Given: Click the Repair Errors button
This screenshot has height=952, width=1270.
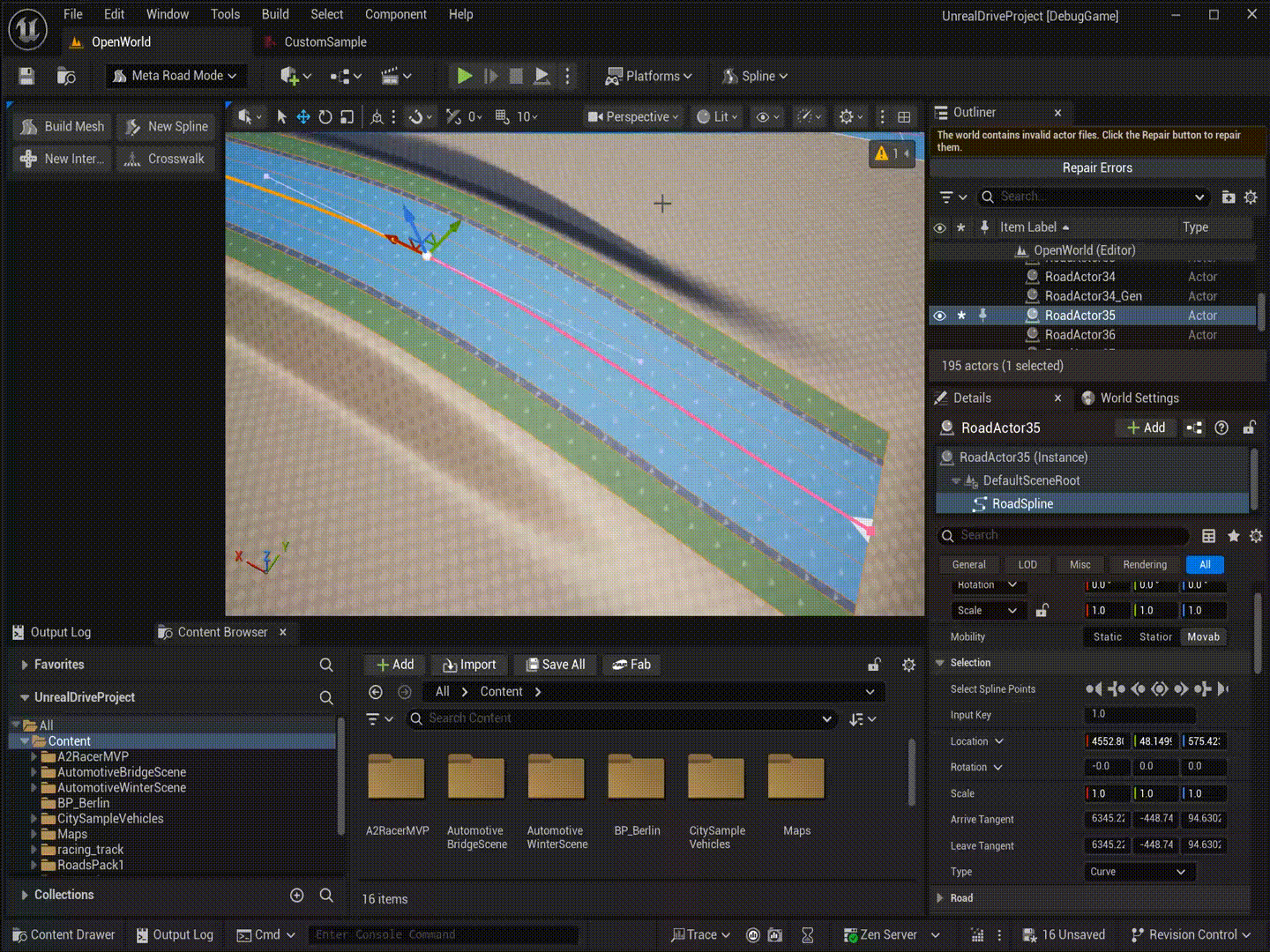Looking at the screenshot, I should pos(1097,168).
